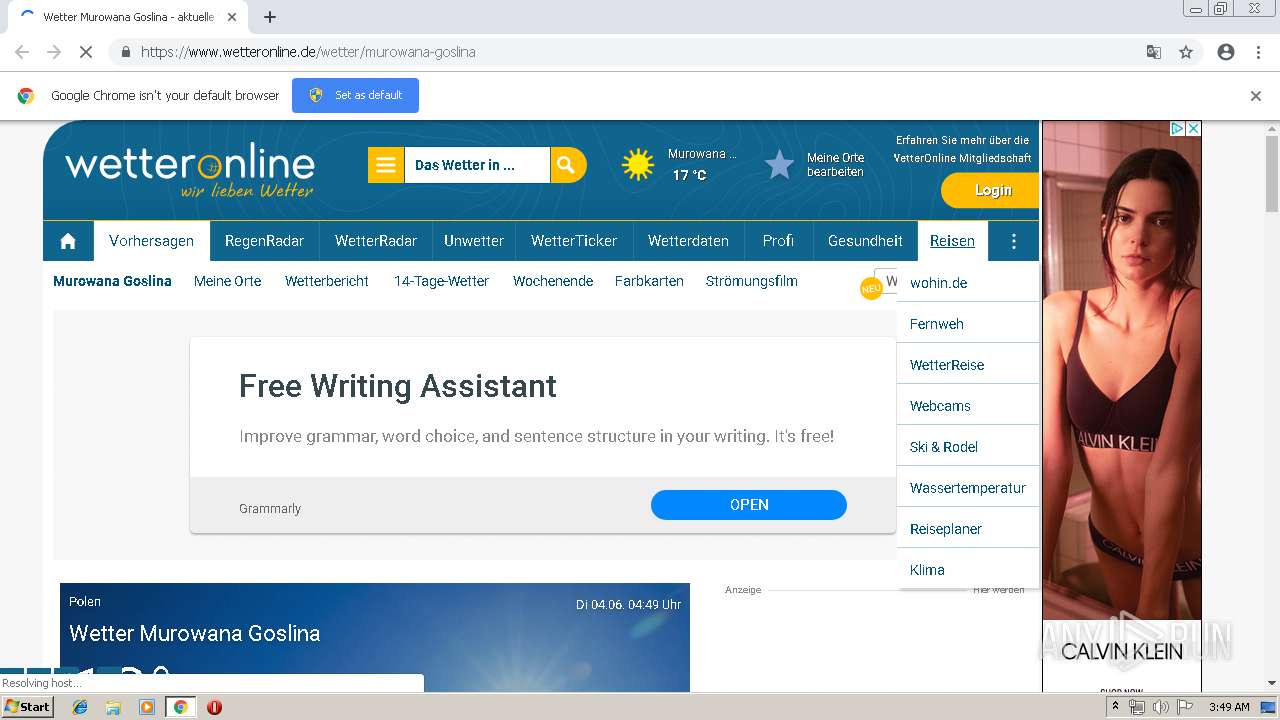Select WetterReise menu entry
1280x720 pixels.
point(968,365)
